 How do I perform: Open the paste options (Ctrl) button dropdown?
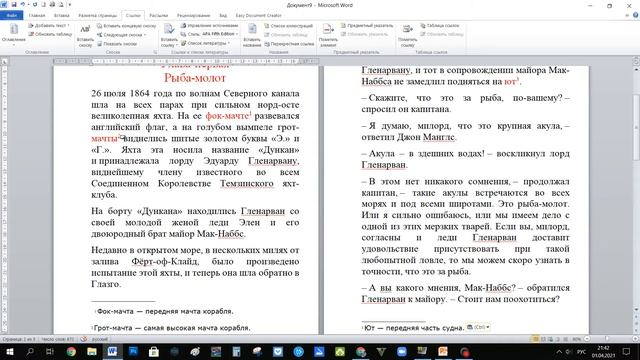[x=478, y=327]
